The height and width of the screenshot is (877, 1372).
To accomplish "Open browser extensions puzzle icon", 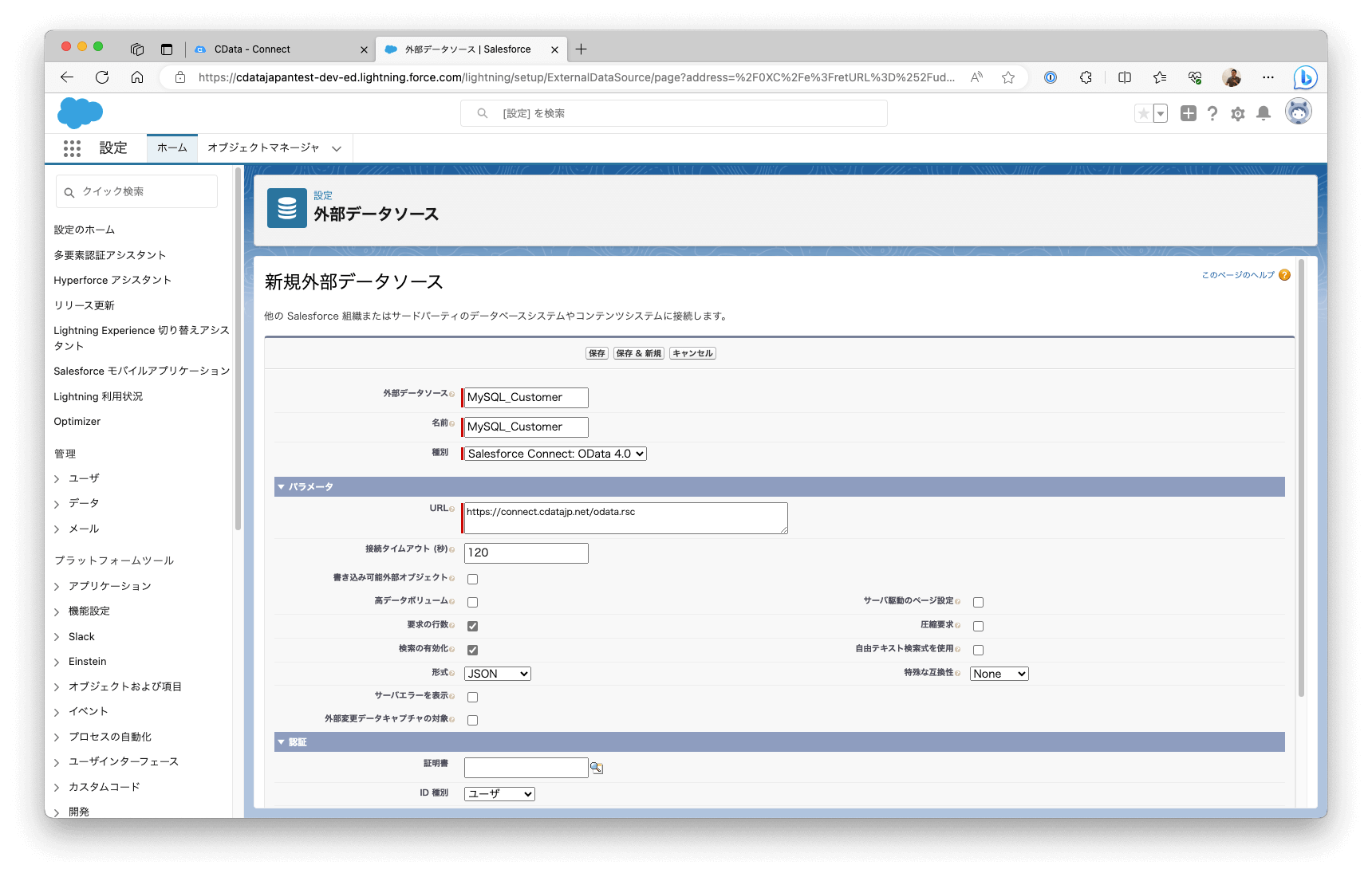I will pyautogui.click(x=1086, y=77).
